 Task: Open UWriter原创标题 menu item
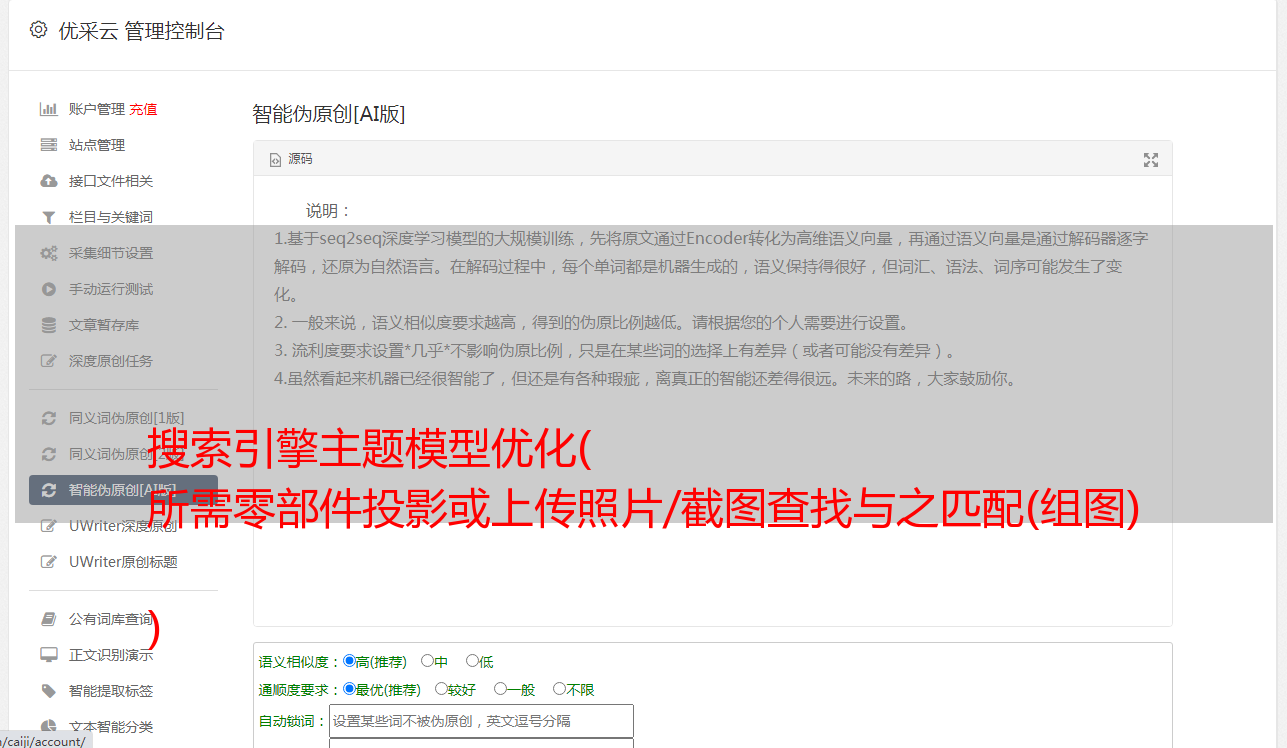[x=123, y=562]
